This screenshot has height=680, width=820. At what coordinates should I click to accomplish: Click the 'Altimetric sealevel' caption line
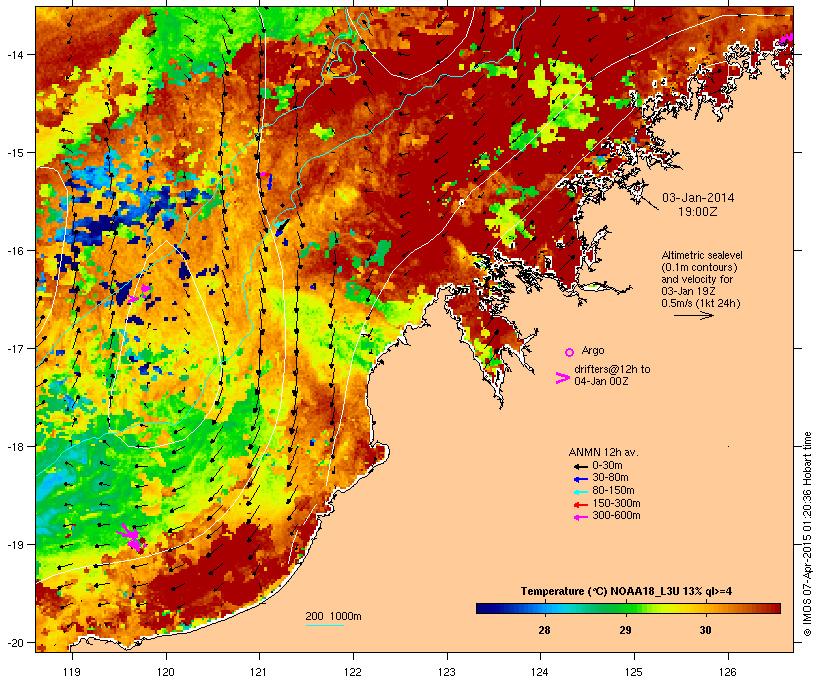[702, 255]
